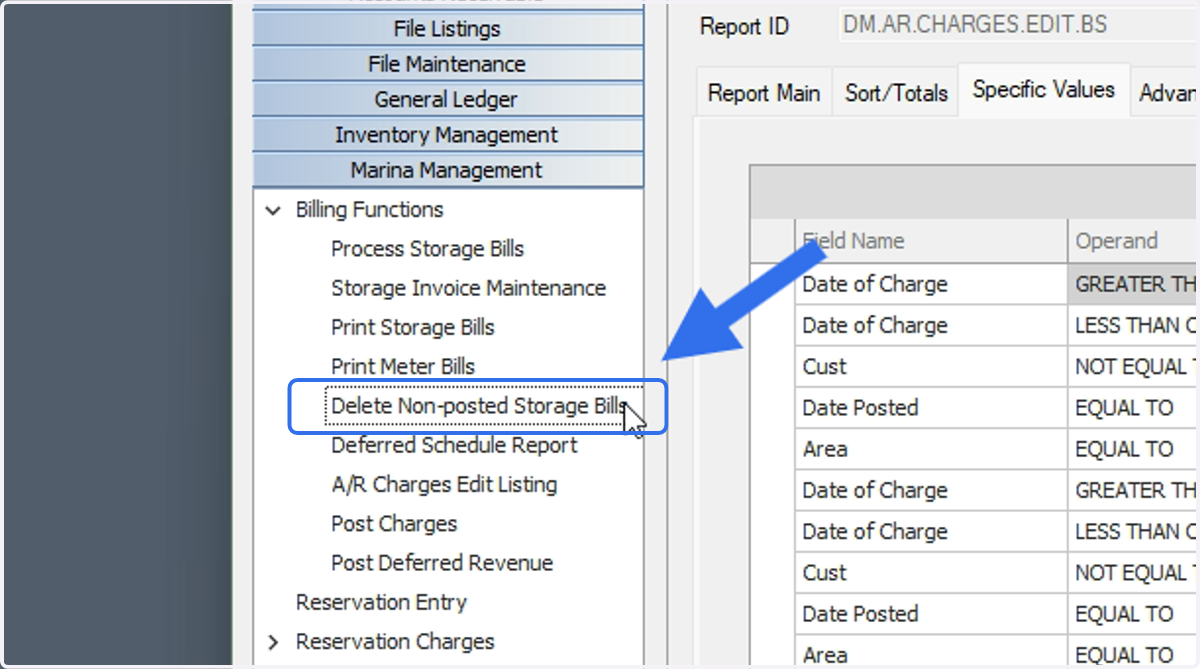
Task: Click the Report ID field
Action: click(1019, 25)
